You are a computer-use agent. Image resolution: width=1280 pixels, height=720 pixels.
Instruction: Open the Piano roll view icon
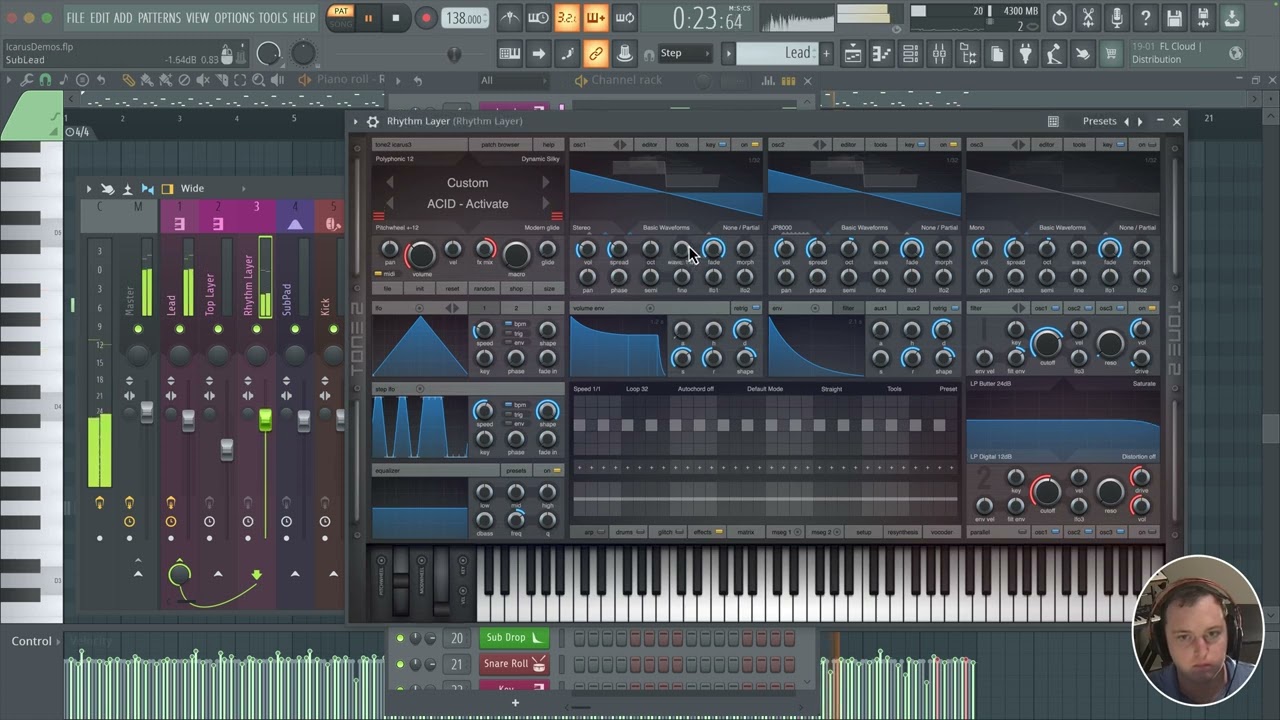[881, 54]
